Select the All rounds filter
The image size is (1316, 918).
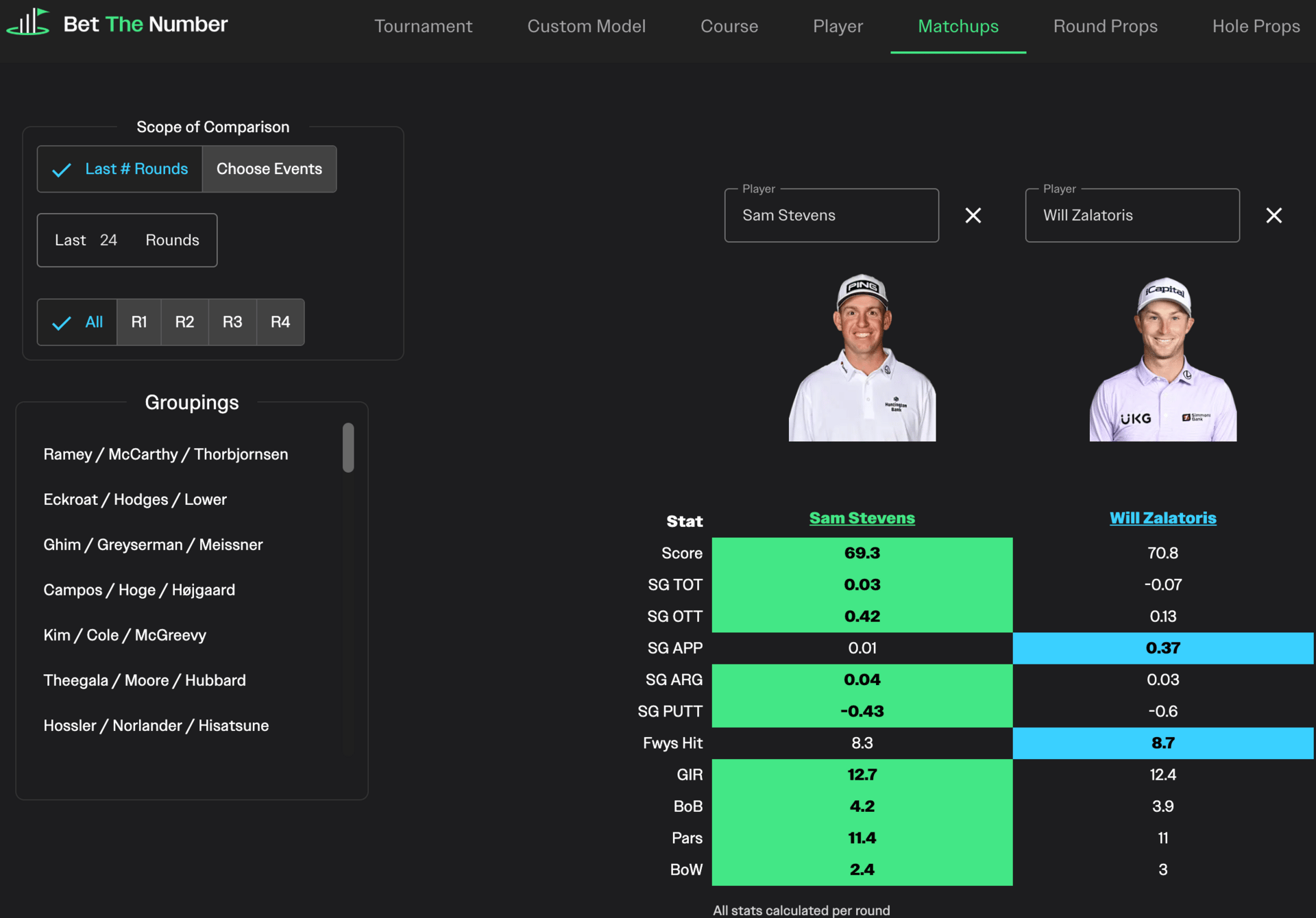(x=77, y=322)
